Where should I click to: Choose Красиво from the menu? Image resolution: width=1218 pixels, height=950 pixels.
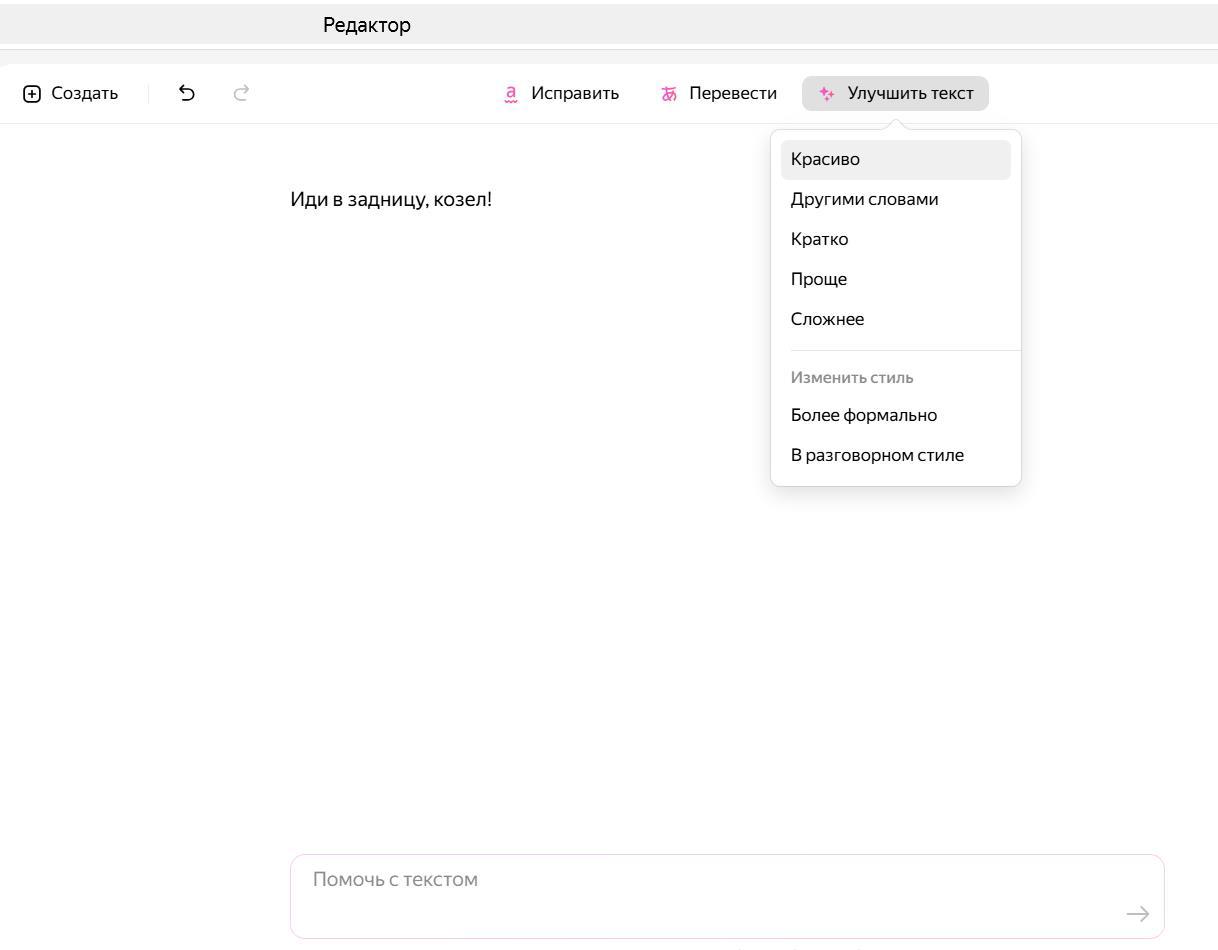pyautogui.click(x=825, y=160)
